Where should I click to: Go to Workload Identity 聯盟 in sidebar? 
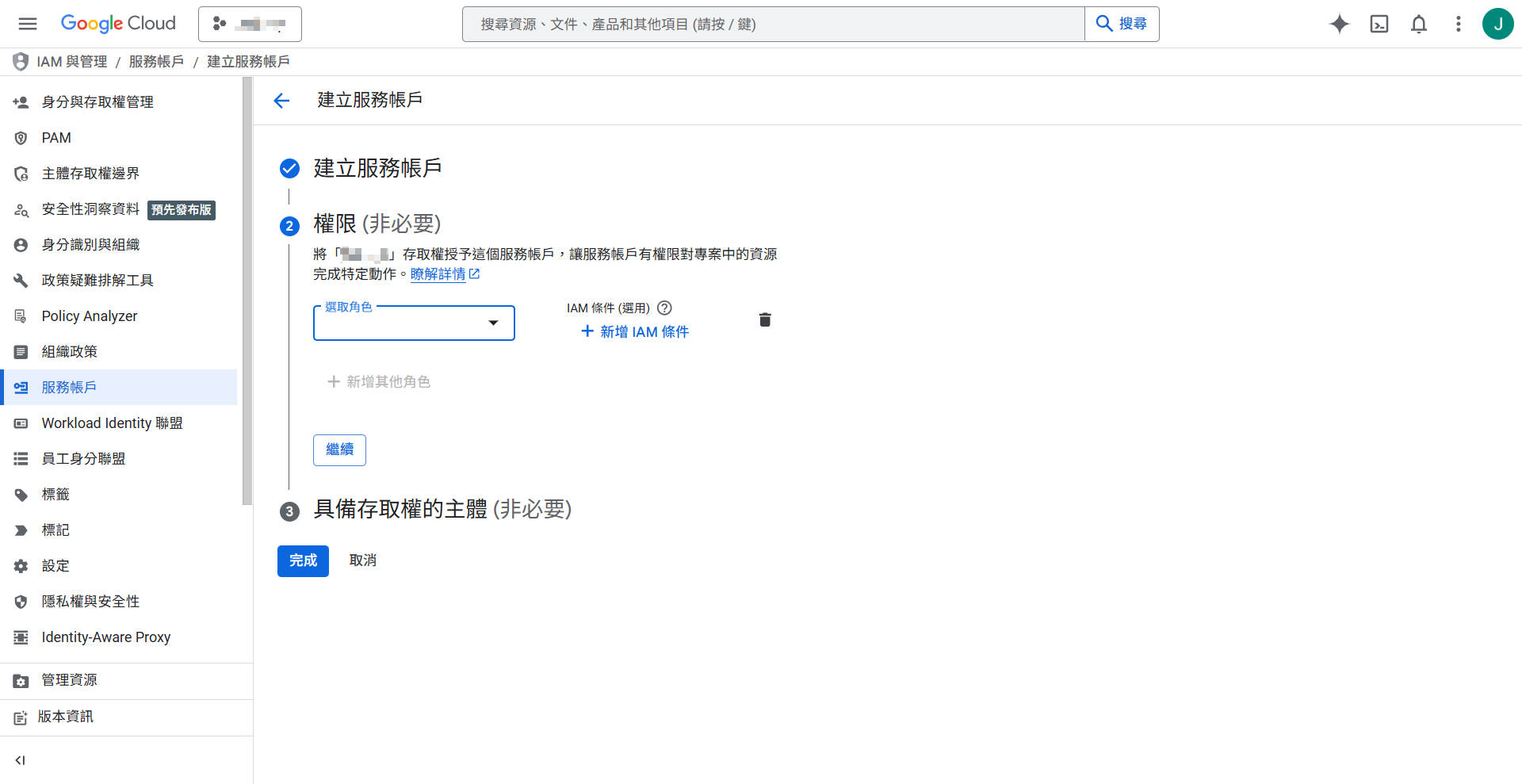[x=112, y=423]
